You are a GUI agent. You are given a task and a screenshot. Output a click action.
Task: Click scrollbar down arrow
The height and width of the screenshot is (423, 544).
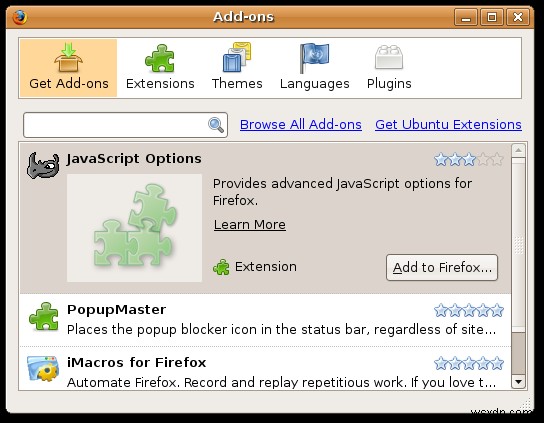tap(518, 382)
